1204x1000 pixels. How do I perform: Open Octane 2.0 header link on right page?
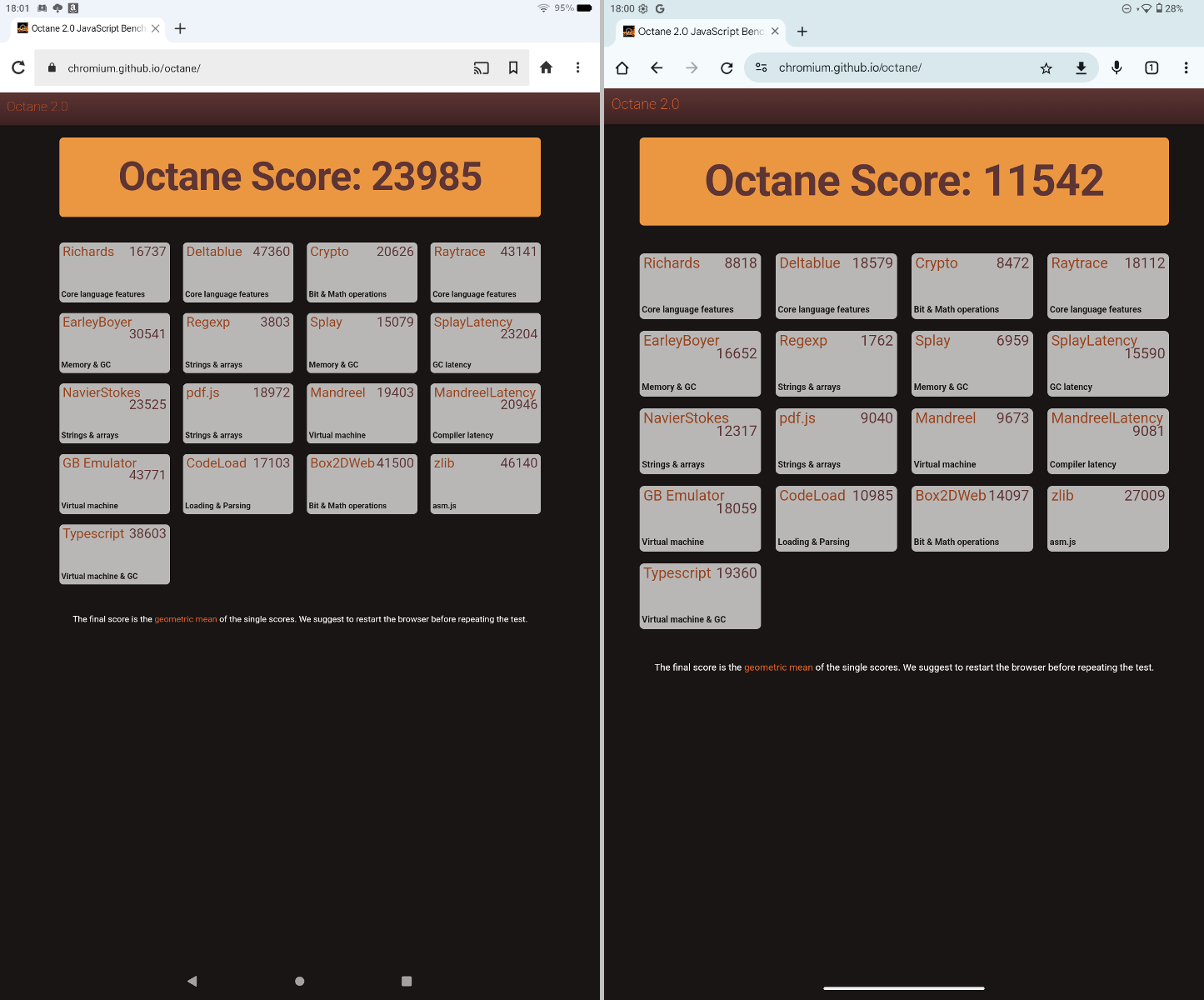[645, 104]
